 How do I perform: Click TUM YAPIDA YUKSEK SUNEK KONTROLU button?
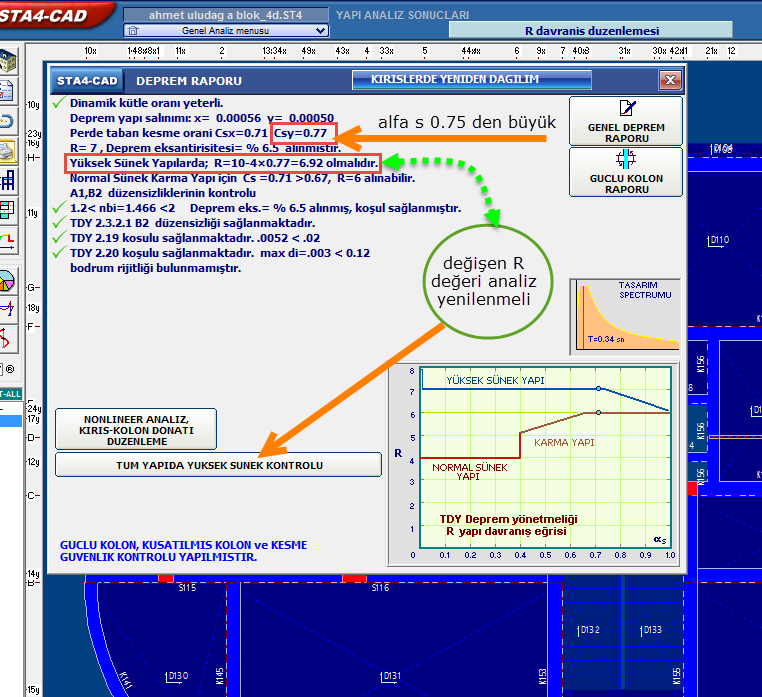click(x=218, y=465)
